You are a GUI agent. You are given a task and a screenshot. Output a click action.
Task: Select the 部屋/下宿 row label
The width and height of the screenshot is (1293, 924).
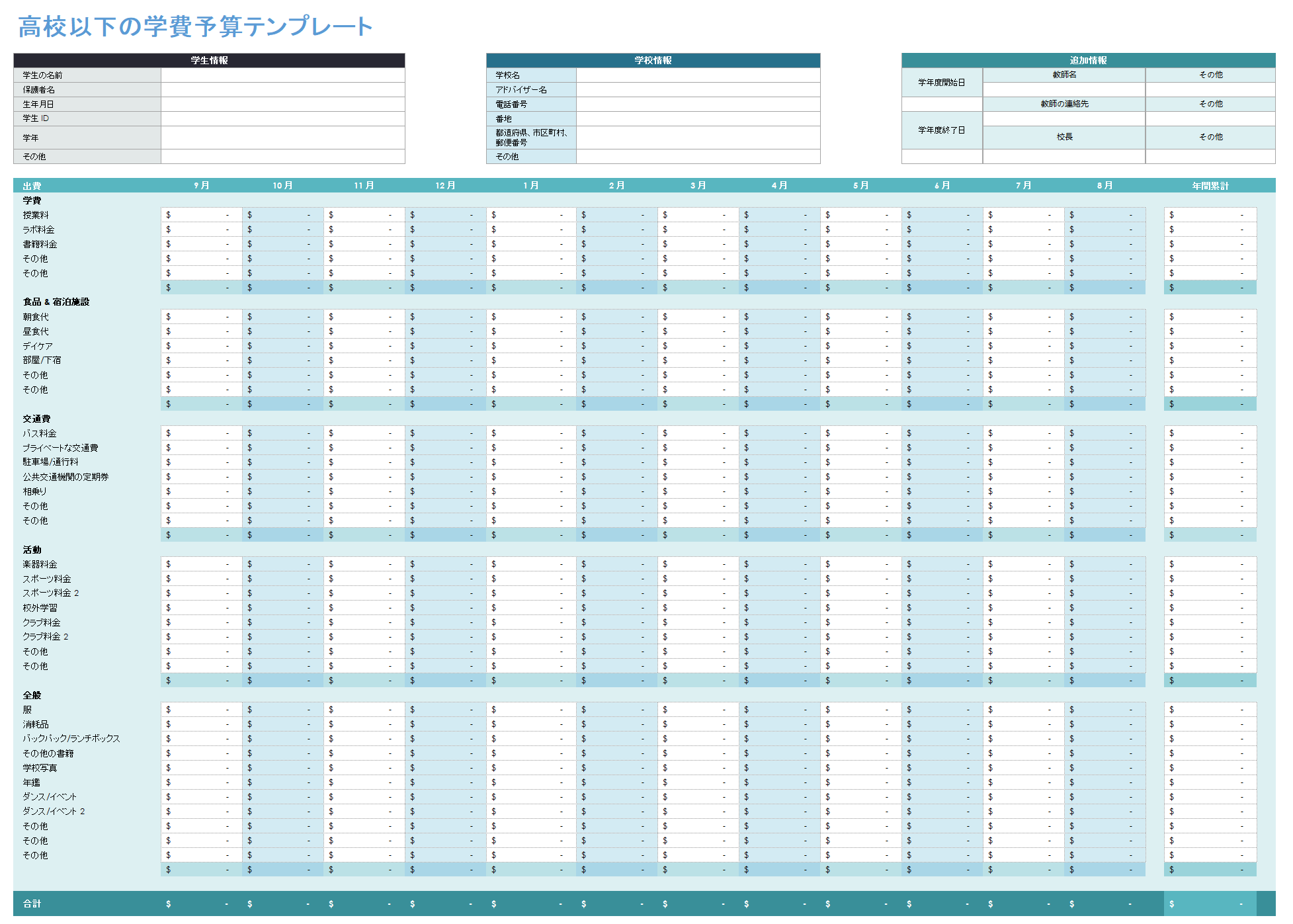pos(42,360)
